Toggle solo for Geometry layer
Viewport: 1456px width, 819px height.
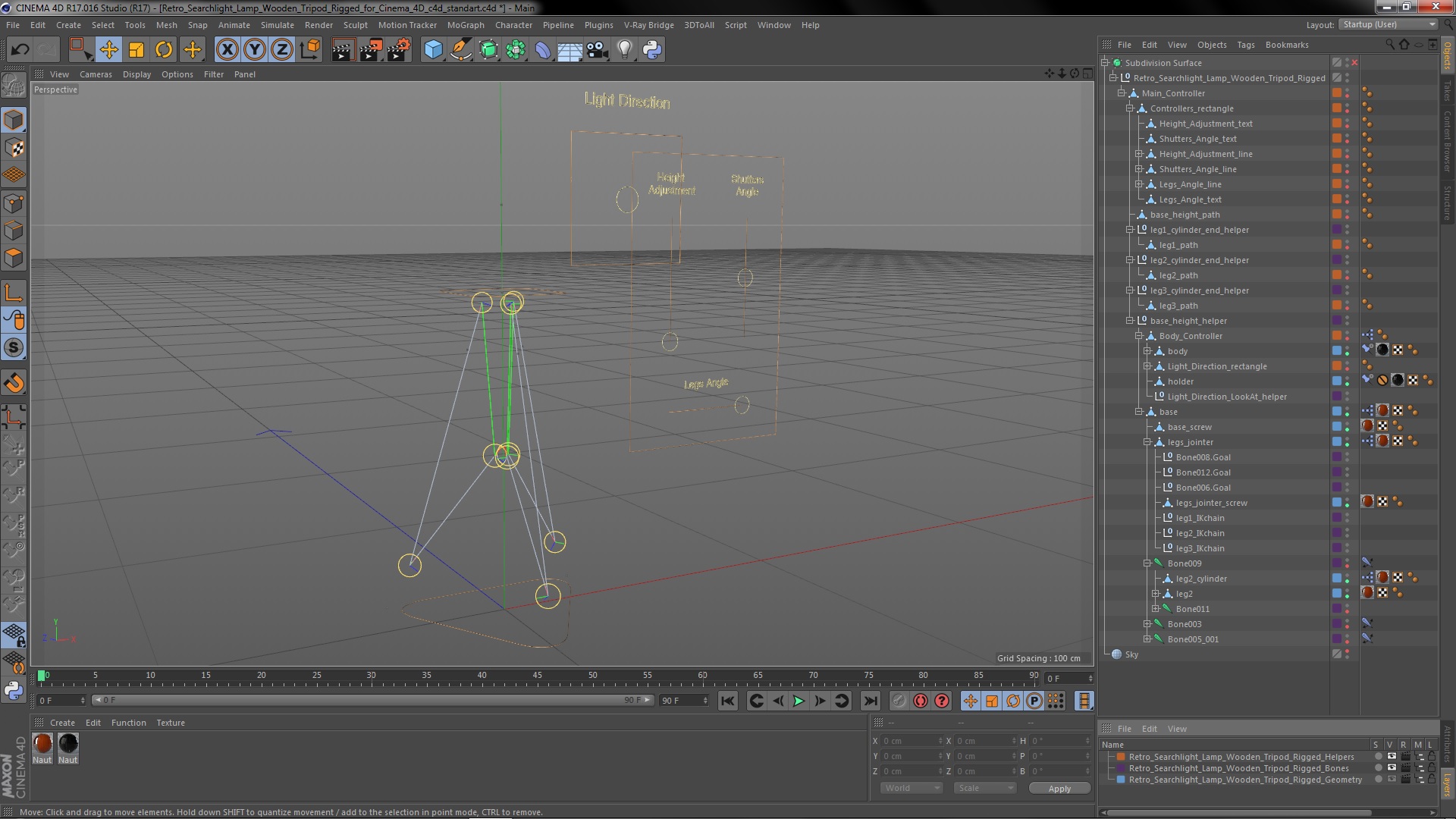click(x=1378, y=780)
